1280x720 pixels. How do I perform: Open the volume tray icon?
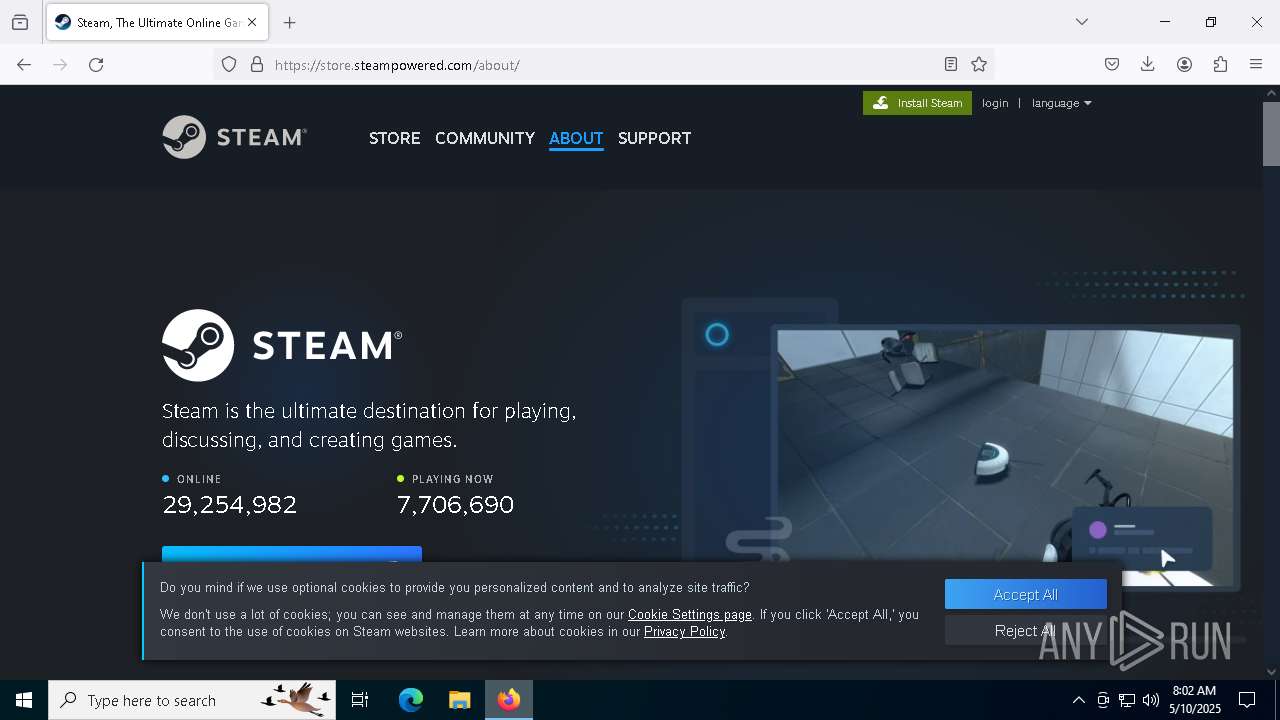coord(1151,700)
